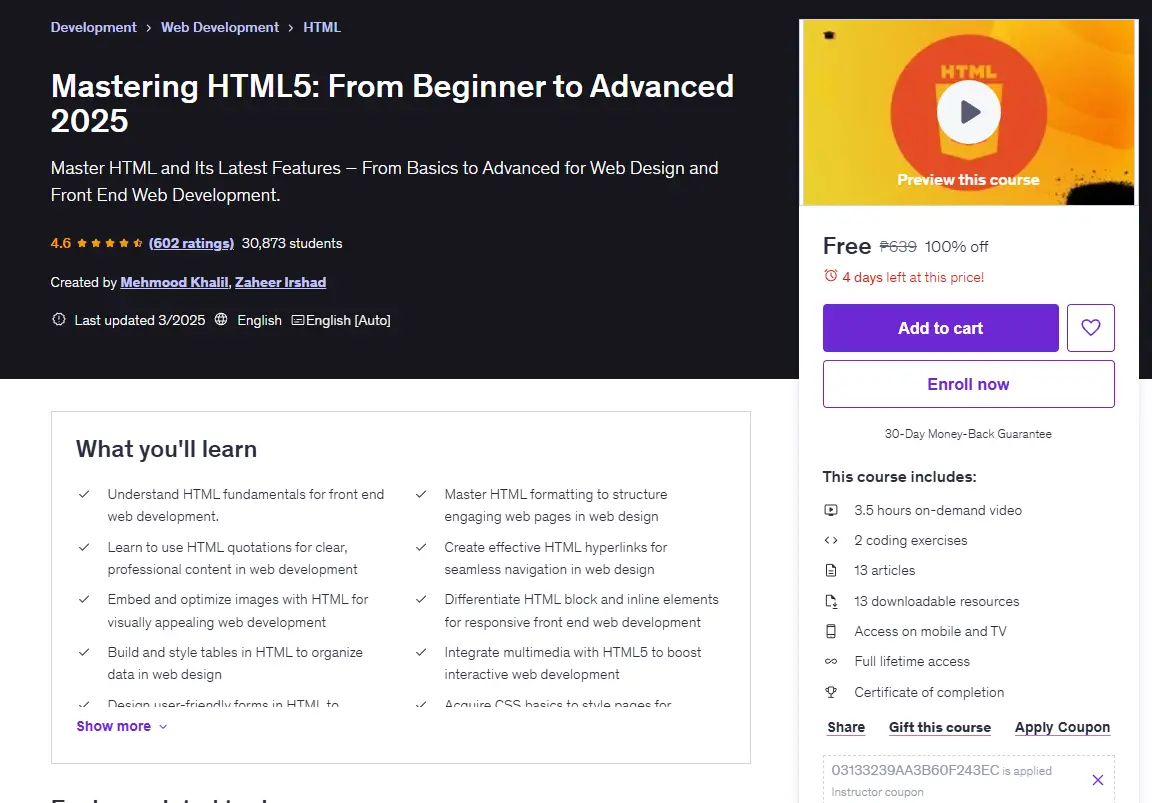Click the Free price label
This screenshot has height=803, width=1152.
(846, 245)
